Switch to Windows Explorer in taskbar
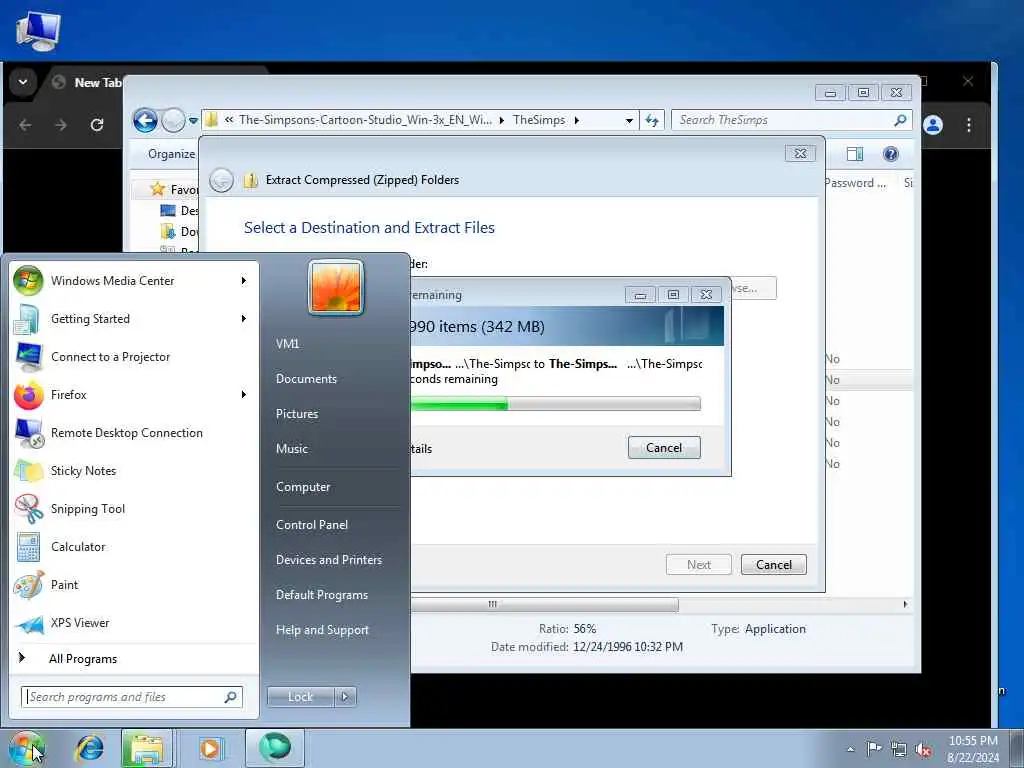 point(147,748)
